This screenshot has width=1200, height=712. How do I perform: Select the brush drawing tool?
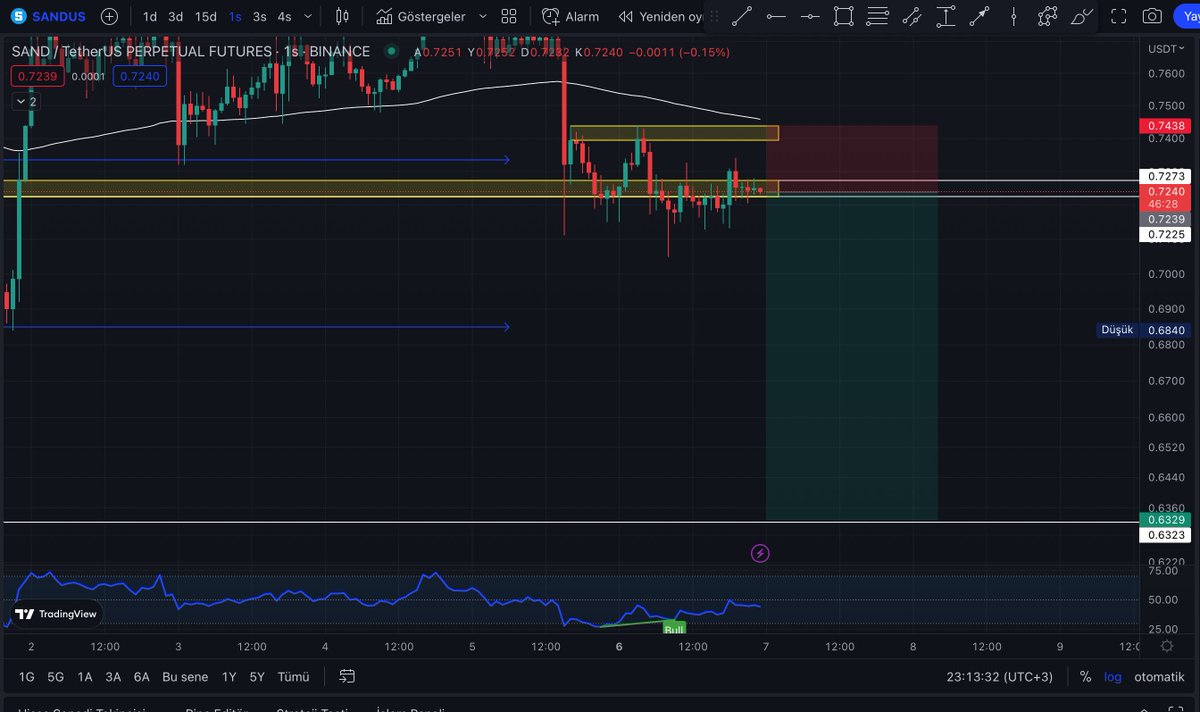click(1082, 17)
